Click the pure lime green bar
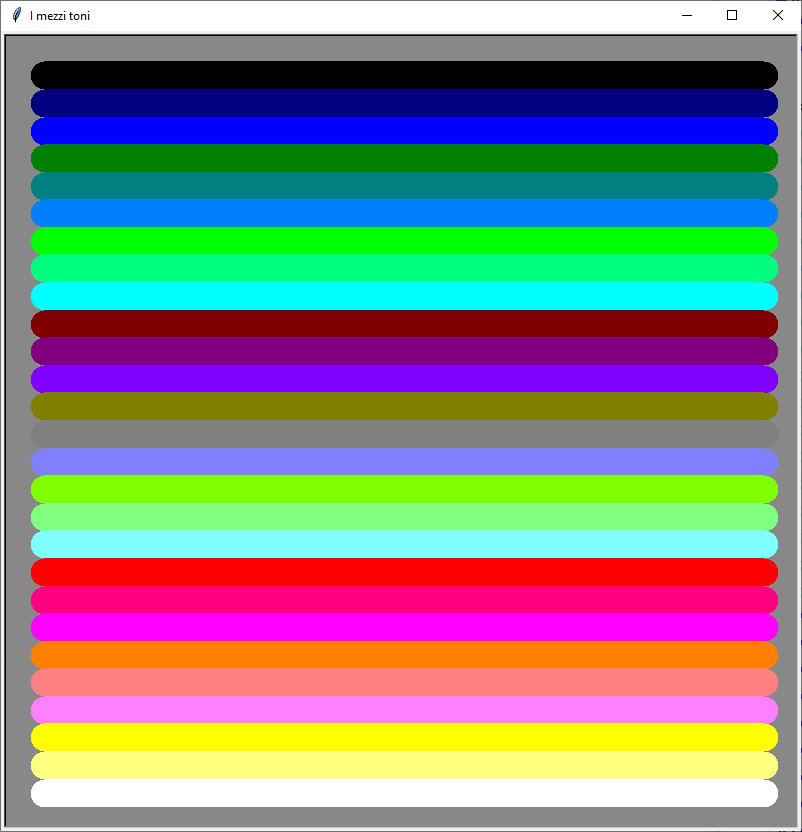Screen dimensions: 802x832 click(404, 241)
